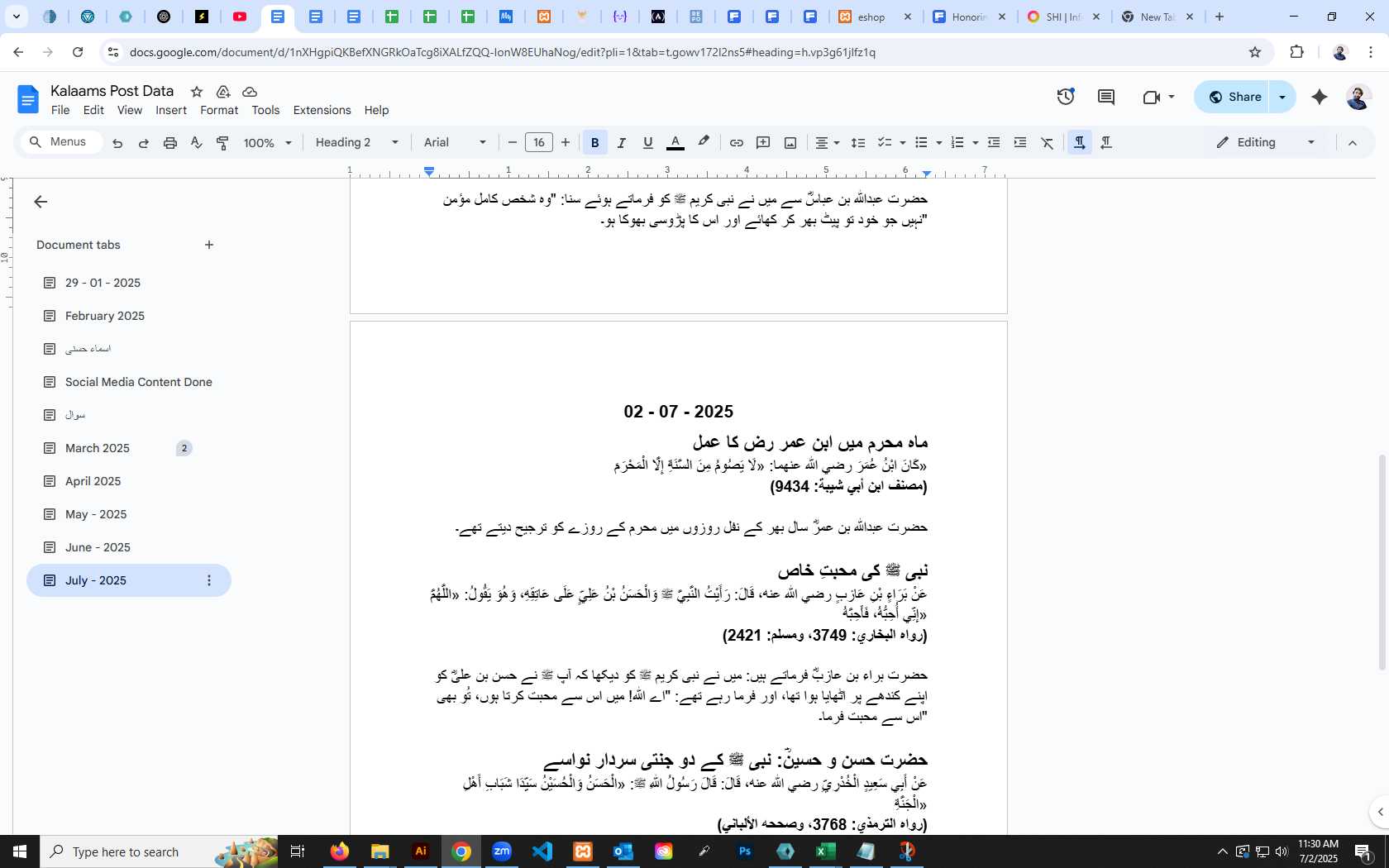Search the Menus box
1389x868 pixels.
click(x=62, y=142)
